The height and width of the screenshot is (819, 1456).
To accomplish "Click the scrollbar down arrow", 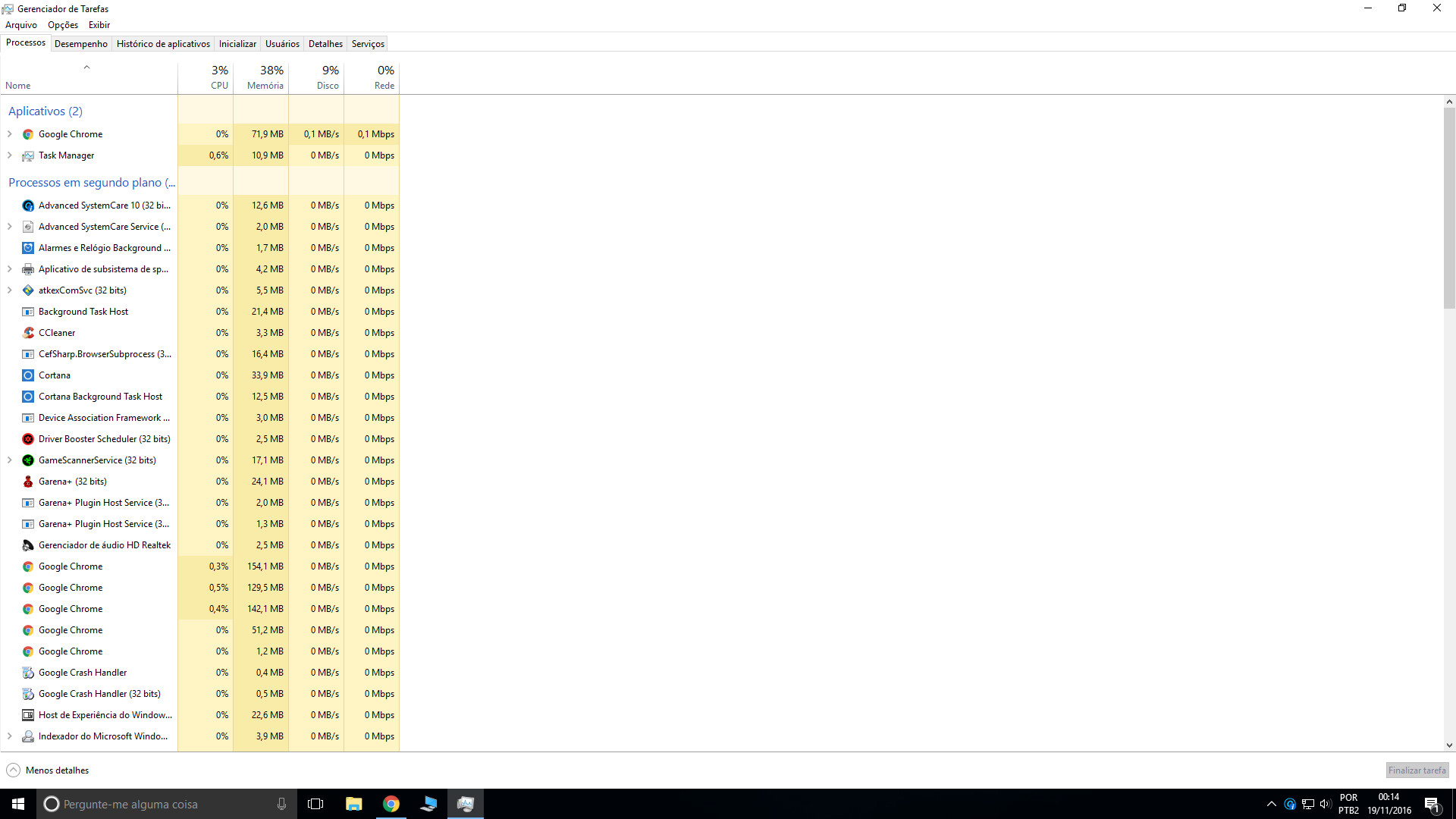I will coord(1449,745).
